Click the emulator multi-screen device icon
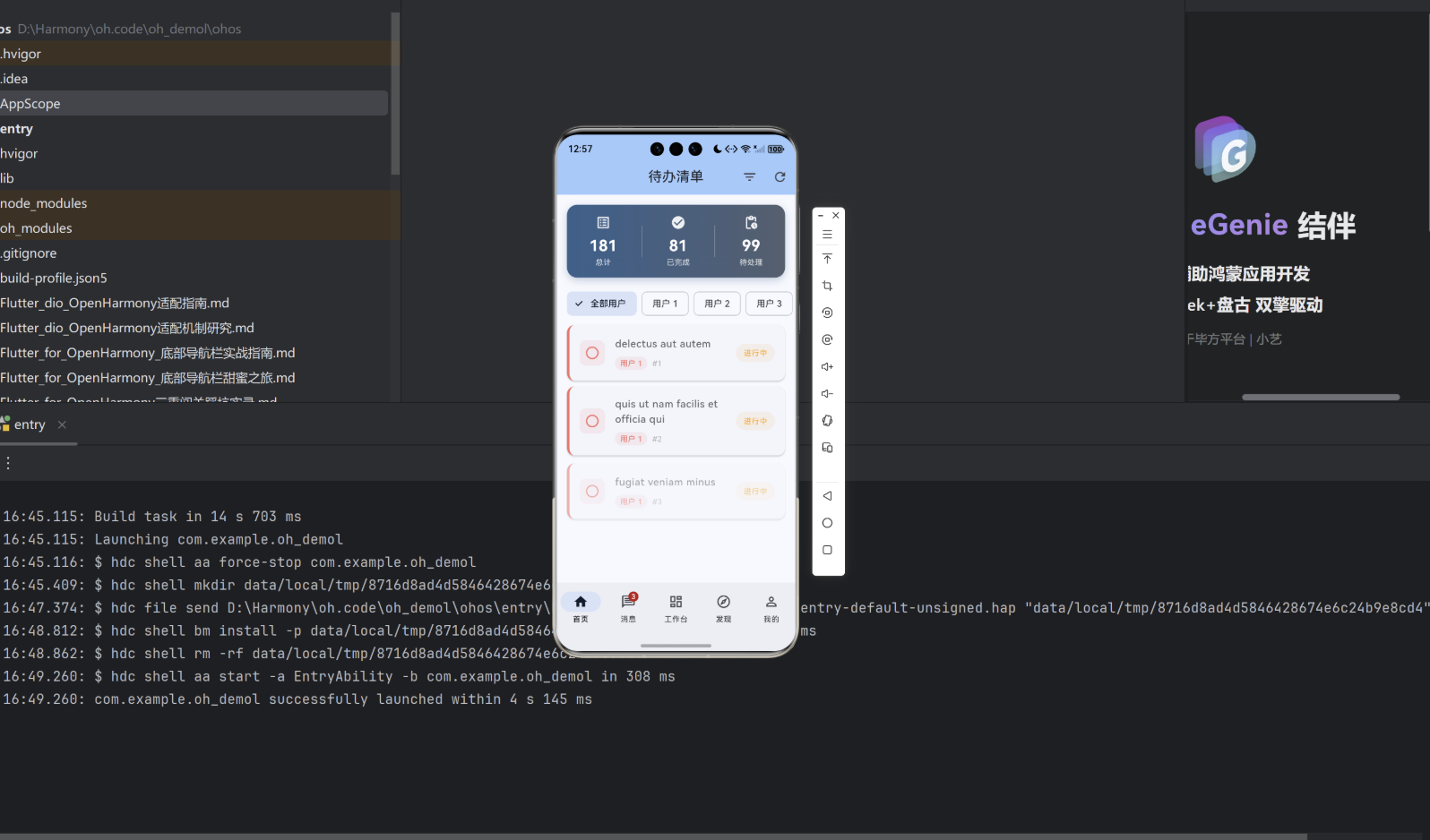 click(827, 447)
